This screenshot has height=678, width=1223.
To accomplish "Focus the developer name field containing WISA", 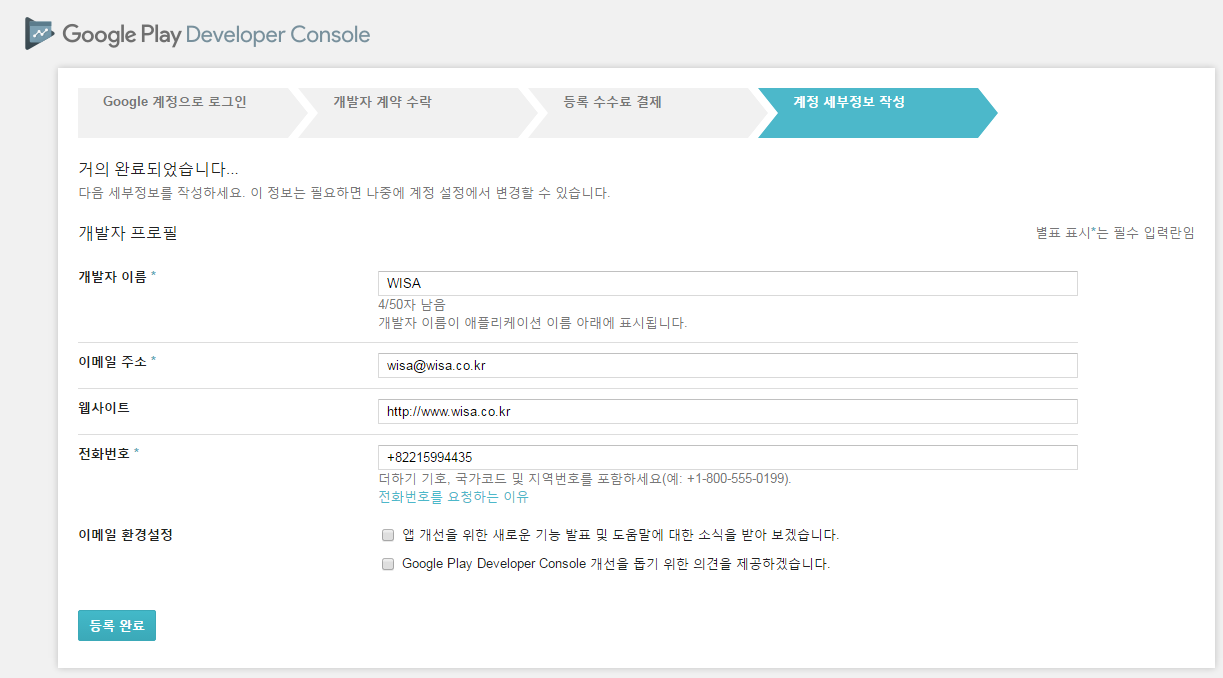I will 727,283.
